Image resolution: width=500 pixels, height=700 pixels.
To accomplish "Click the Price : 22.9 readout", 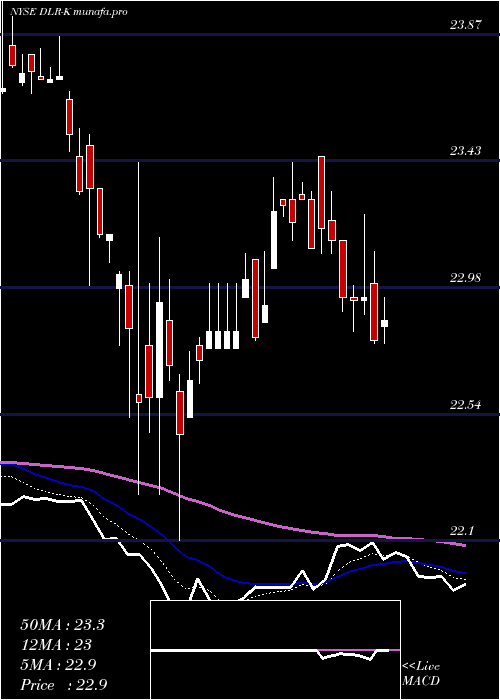I will (x=64, y=684).
